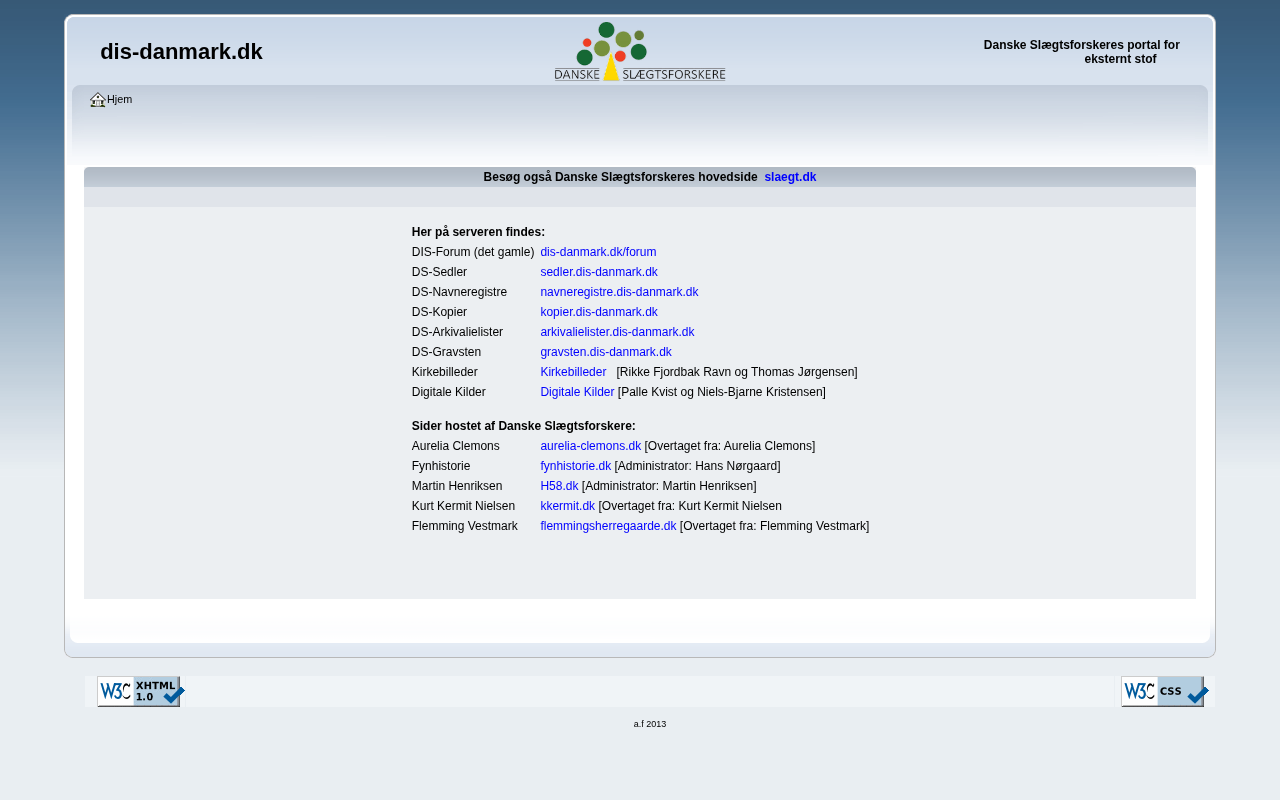Select the 'DS-Sedler' label
This screenshot has height=800, width=1280.
(x=439, y=272)
